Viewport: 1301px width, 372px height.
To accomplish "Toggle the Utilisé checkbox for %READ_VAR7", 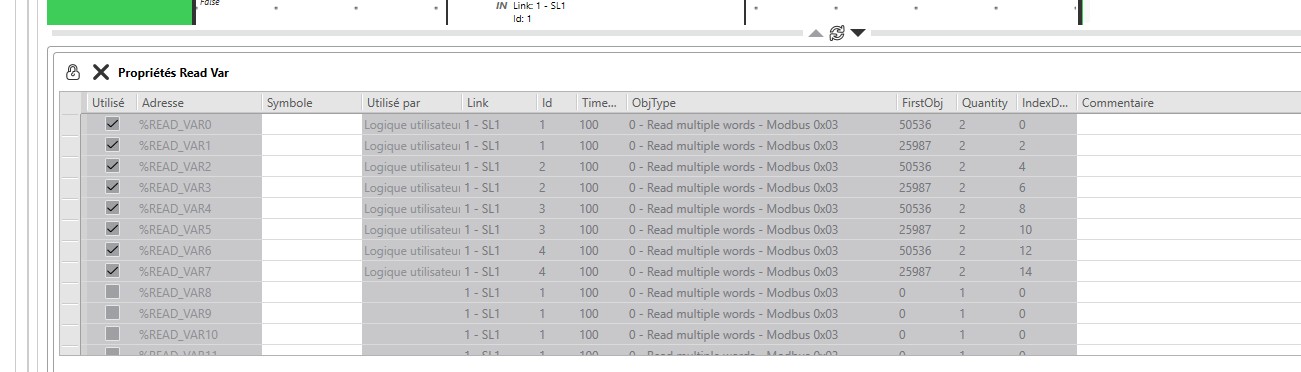I will coord(112,271).
